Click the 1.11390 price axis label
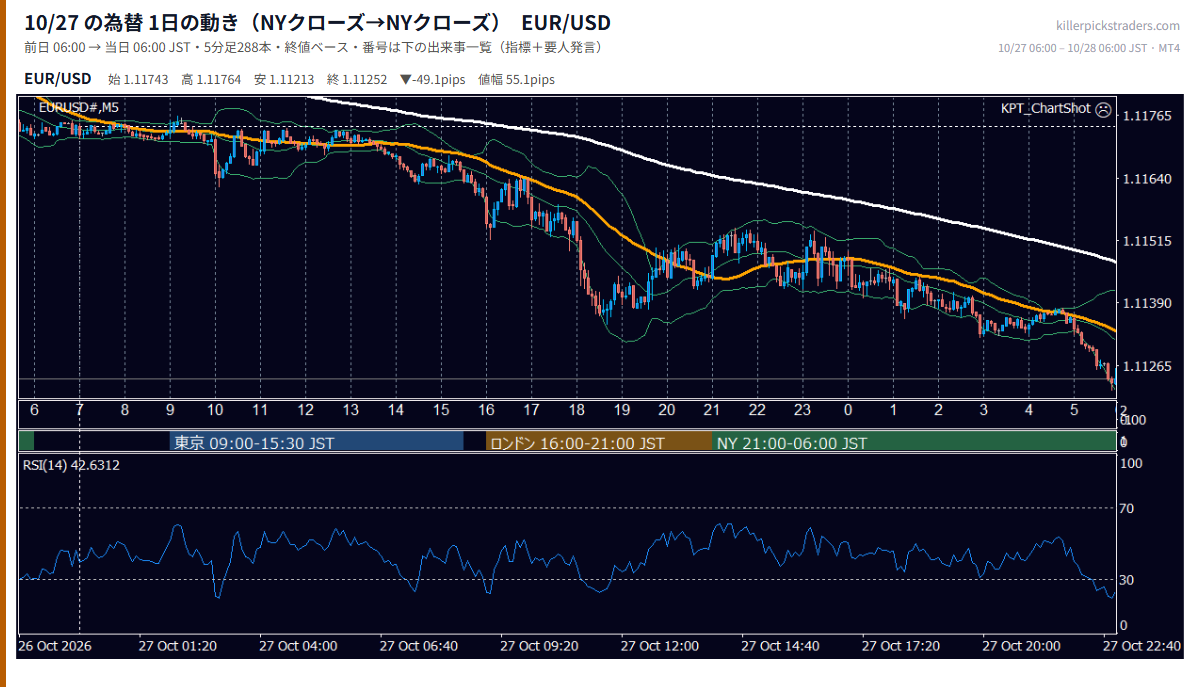 click(x=1147, y=303)
